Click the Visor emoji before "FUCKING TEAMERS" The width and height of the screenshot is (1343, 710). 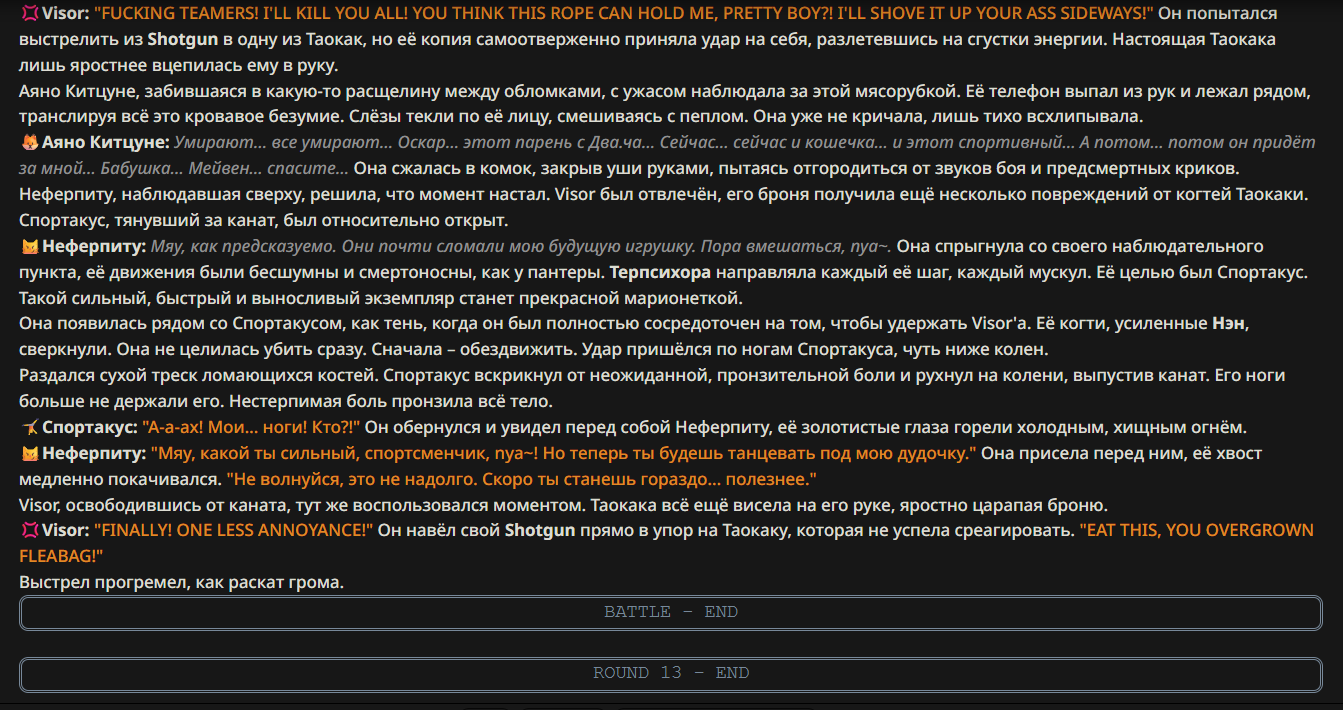tap(29, 15)
